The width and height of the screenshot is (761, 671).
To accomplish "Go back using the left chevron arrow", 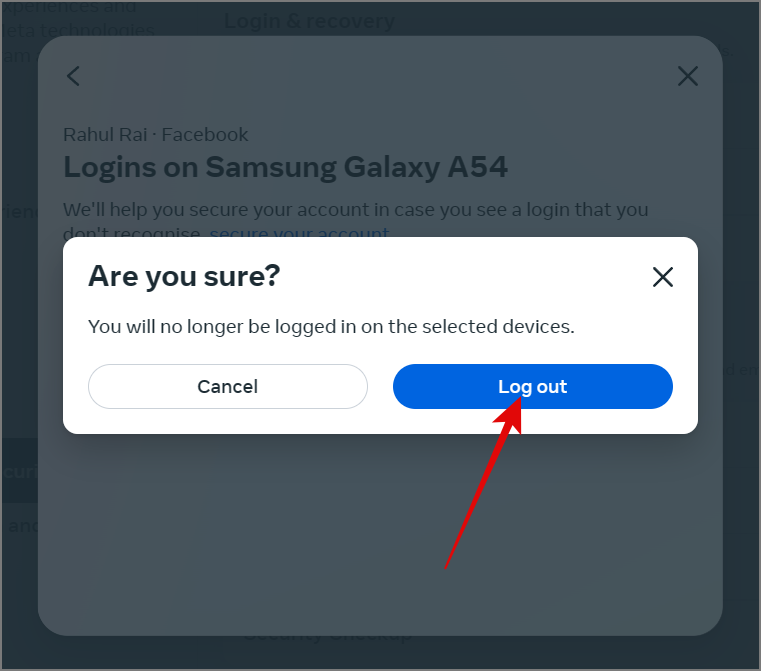I will click(73, 76).
